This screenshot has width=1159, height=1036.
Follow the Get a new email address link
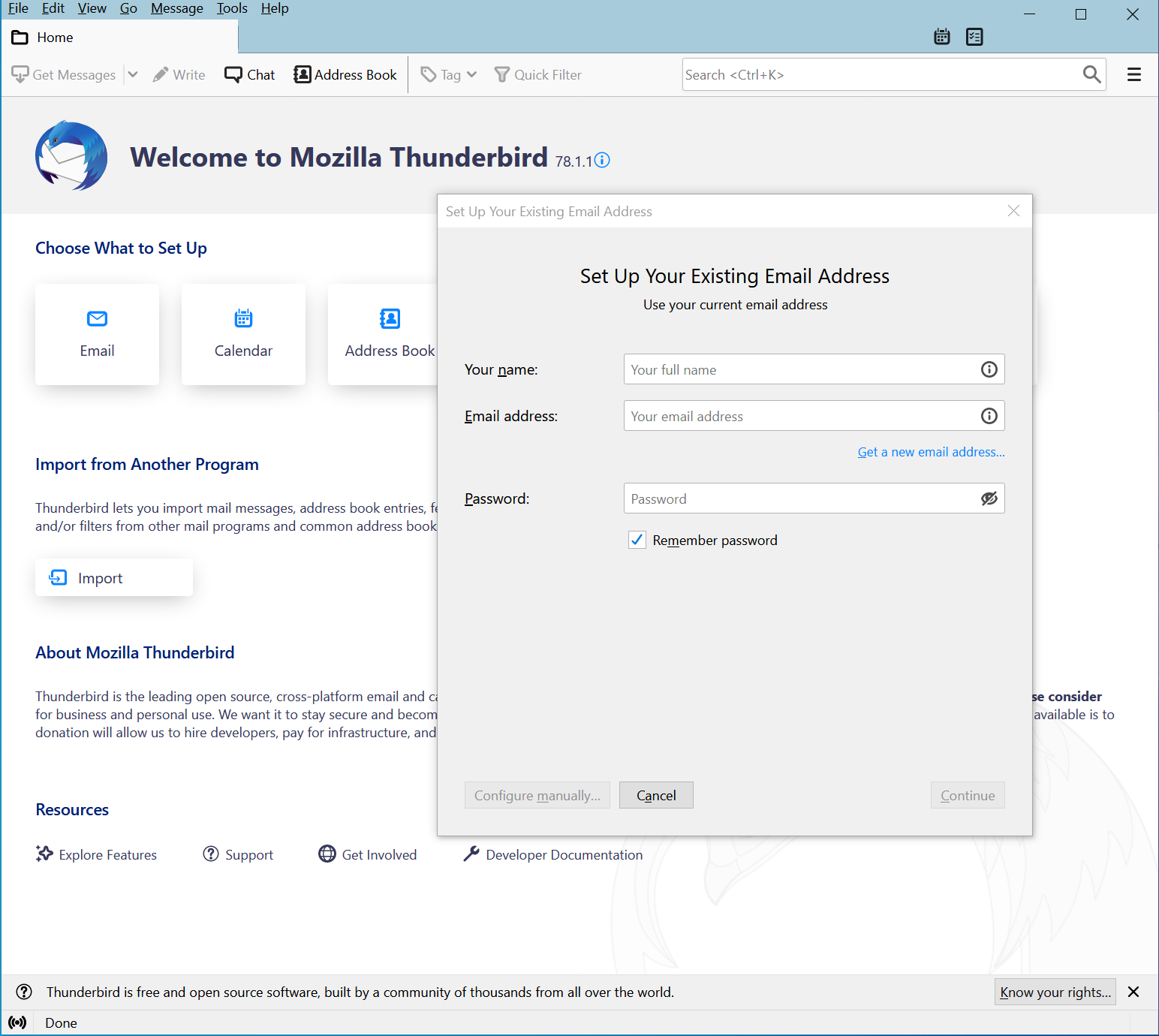tap(931, 452)
